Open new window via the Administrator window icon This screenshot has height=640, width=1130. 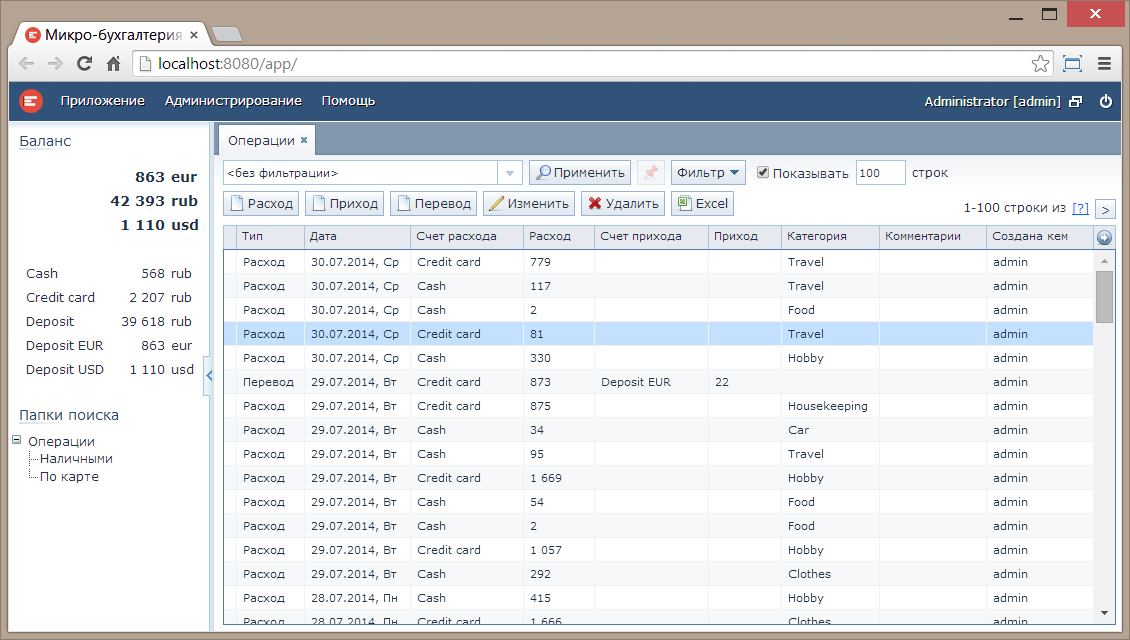[x=1075, y=102]
